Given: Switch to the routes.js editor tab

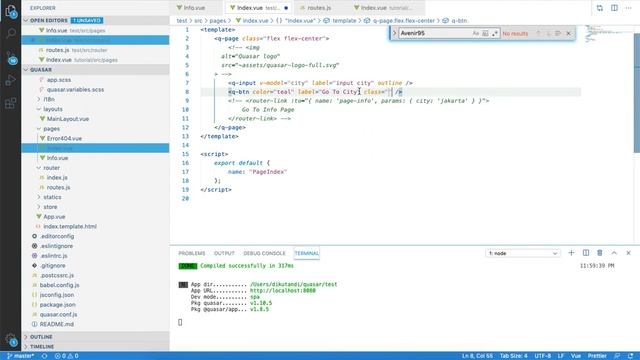Looking at the screenshot, I should point(319,8).
